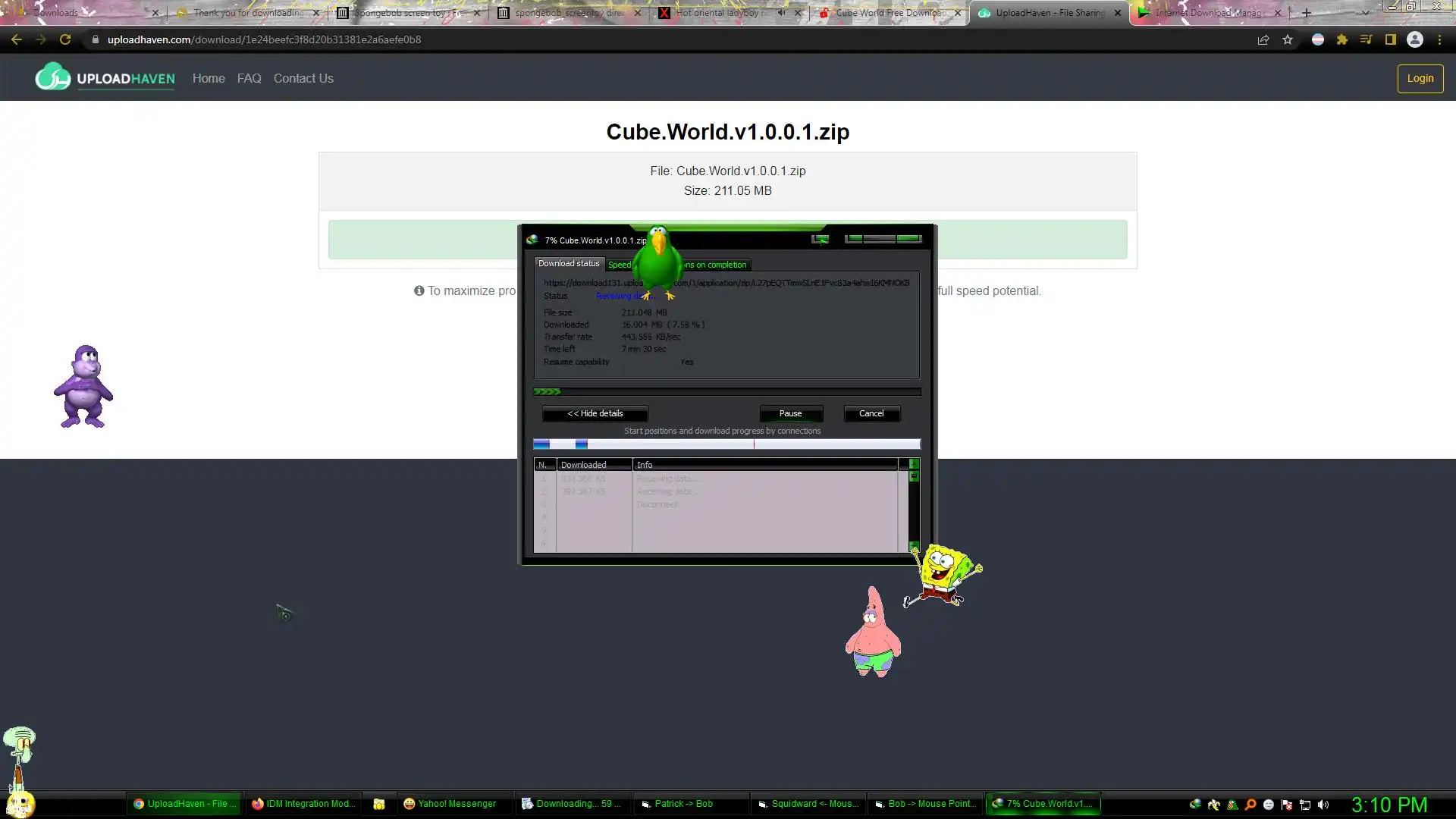
Task: Open Chrome three-dot menu
Action: pyautogui.click(x=1439, y=39)
